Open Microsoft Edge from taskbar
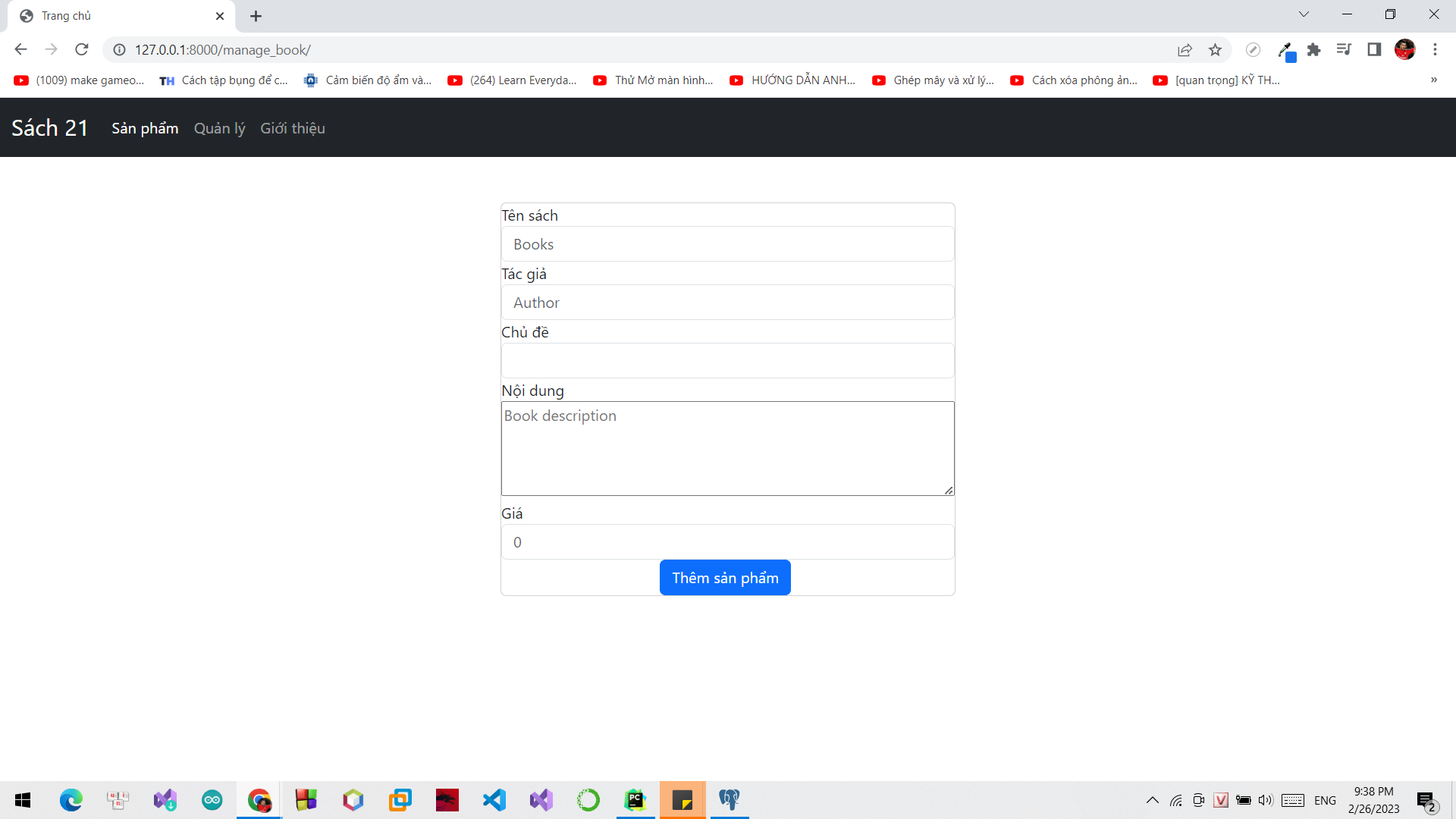 [71, 800]
